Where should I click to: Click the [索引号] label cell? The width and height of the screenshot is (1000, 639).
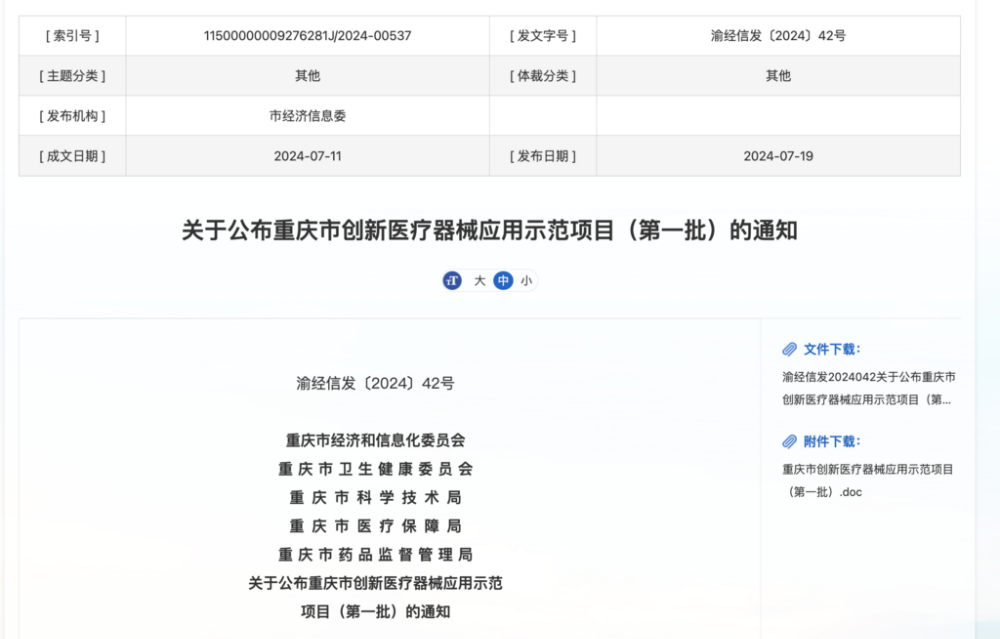(73, 36)
